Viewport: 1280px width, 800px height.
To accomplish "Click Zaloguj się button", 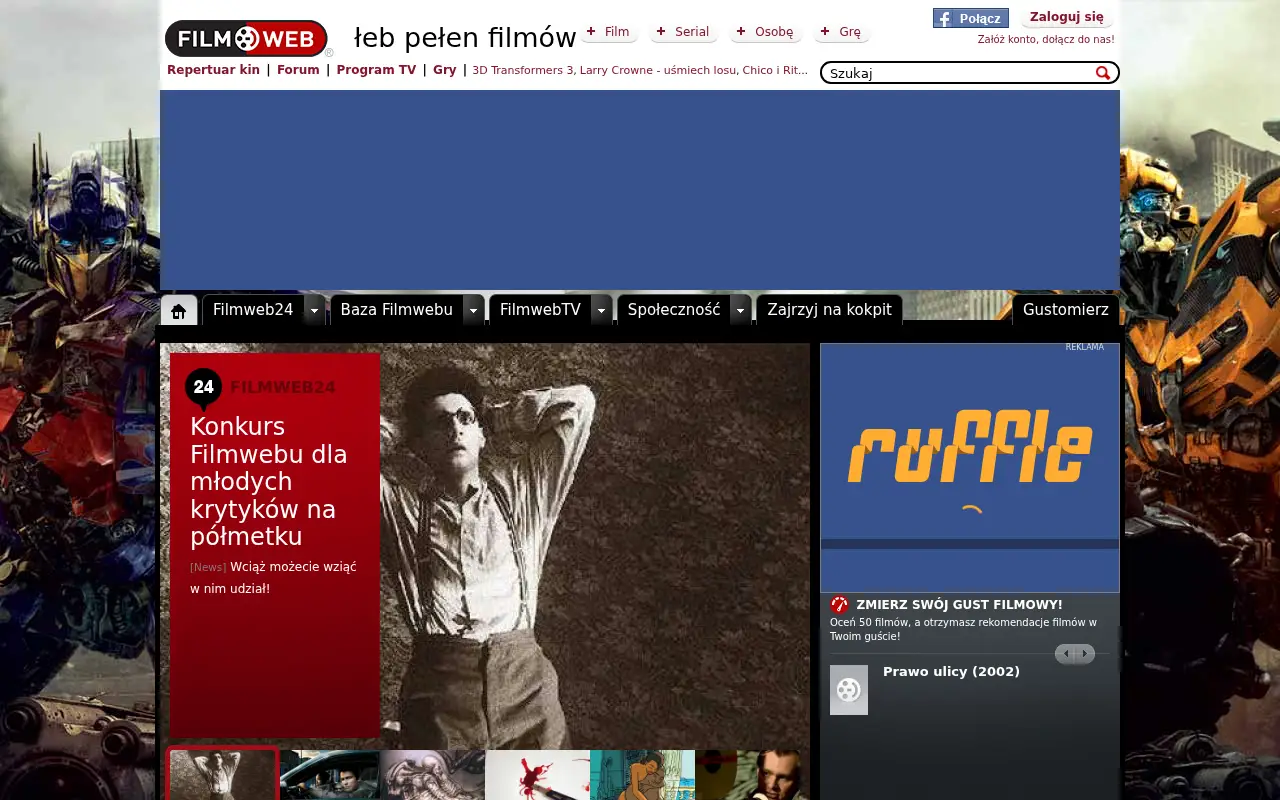I will pos(1067,17).
